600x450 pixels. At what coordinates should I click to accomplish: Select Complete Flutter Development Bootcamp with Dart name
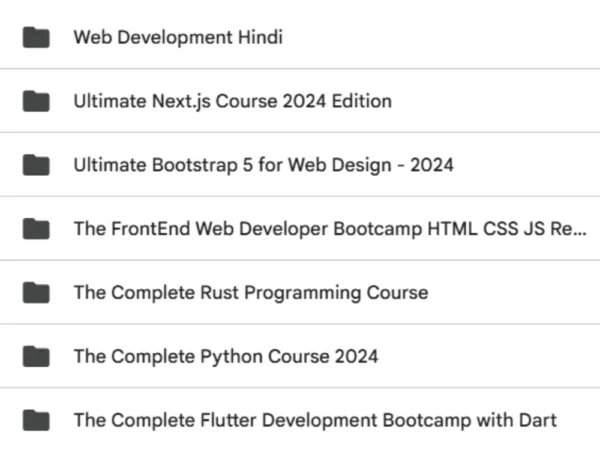[315, 420]
